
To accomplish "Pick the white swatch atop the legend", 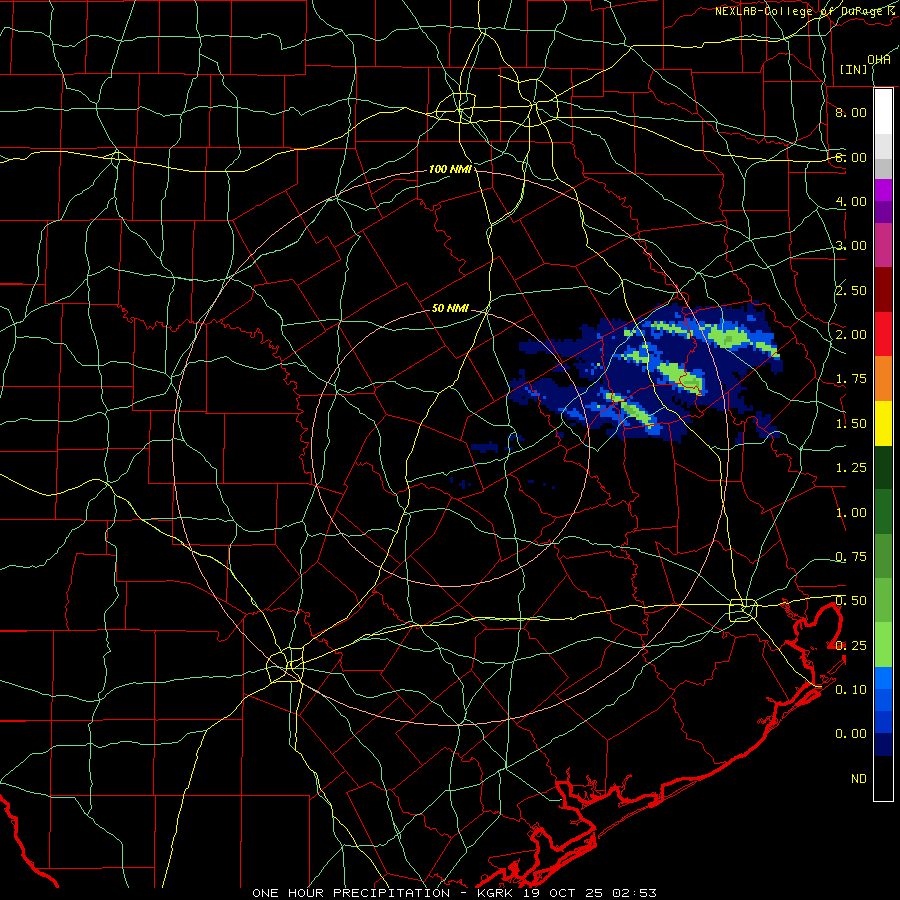I will [883, 112].
